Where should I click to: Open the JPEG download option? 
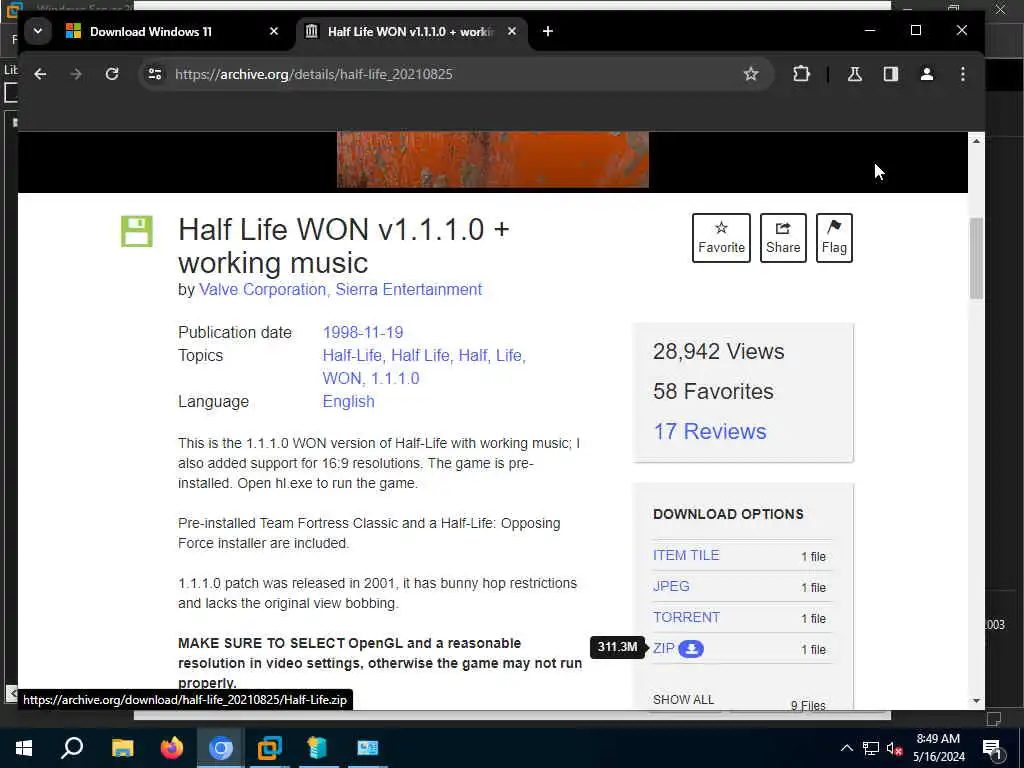671,586
